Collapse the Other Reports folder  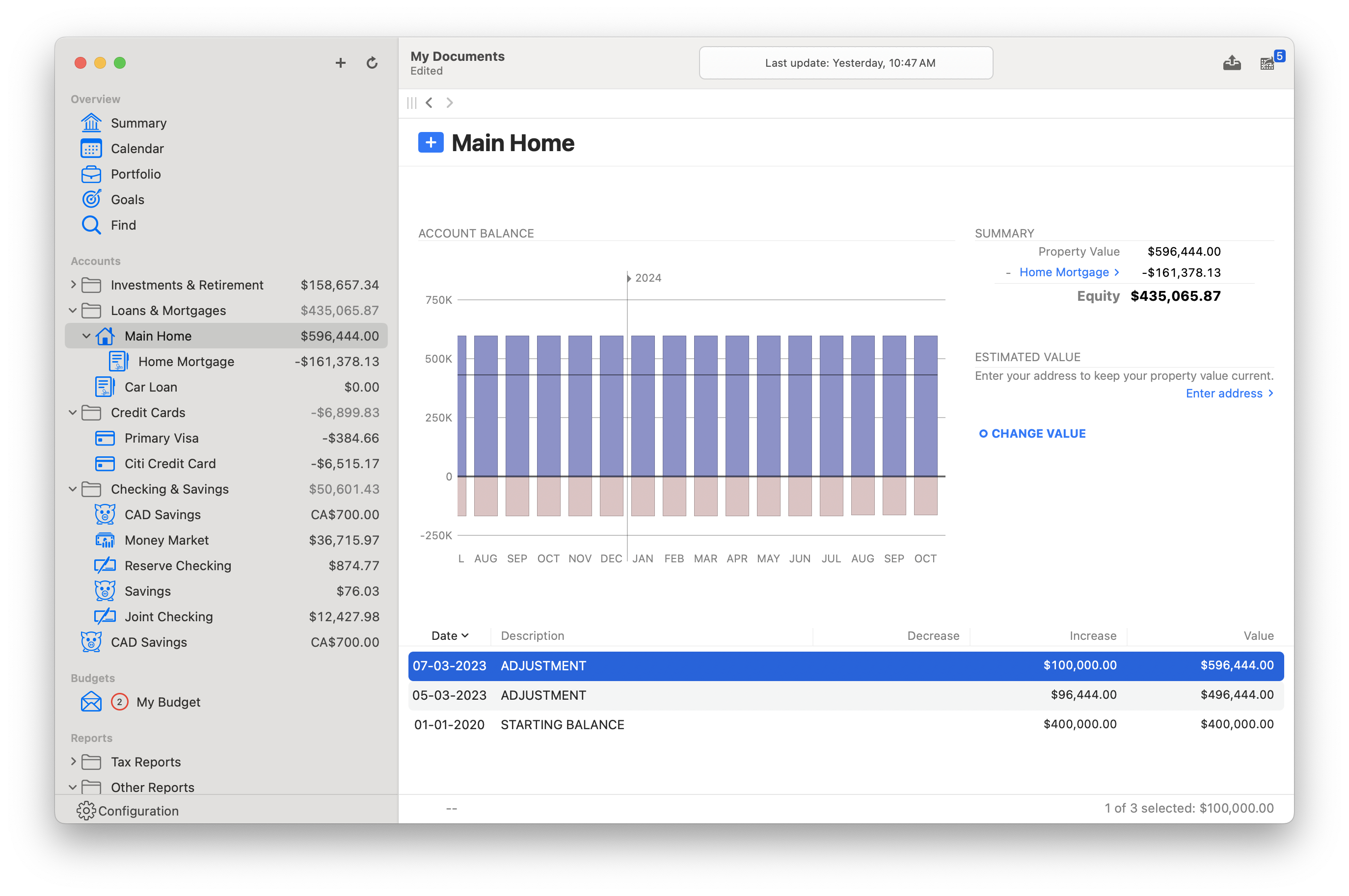coord(73,788)
